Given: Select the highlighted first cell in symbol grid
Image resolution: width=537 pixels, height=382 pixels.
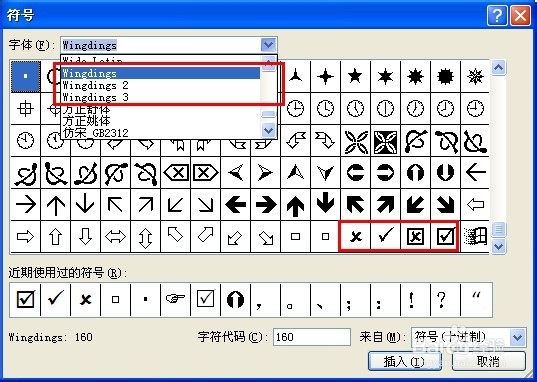Looking at the screenshot, I should coord(26,76).
